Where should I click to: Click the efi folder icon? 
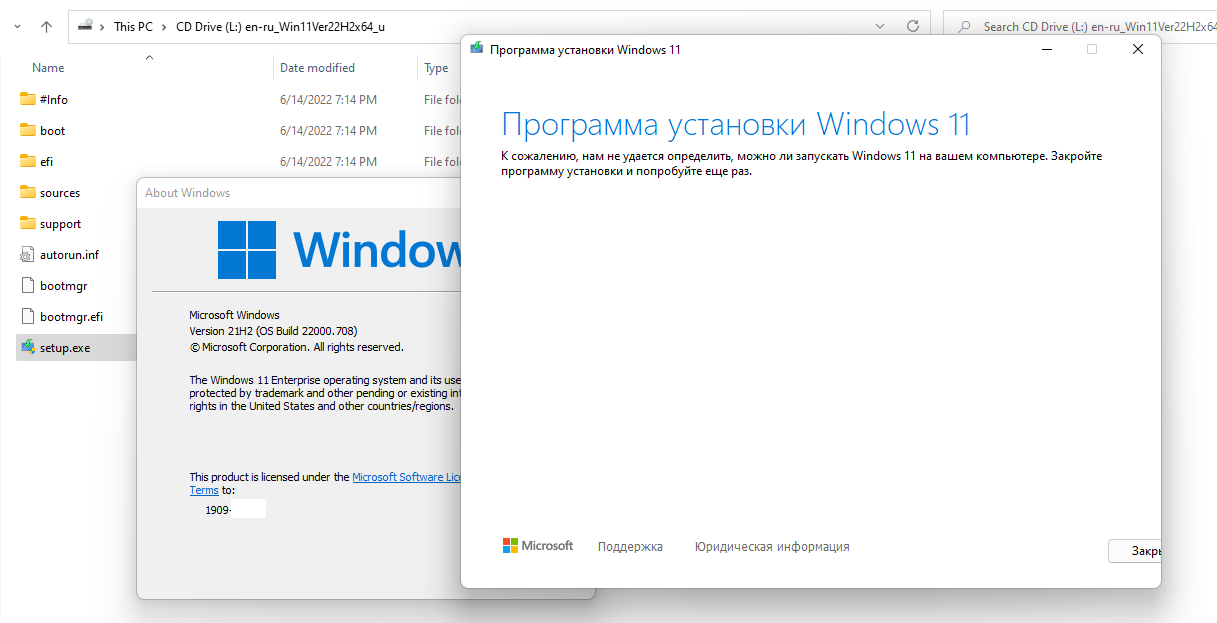coord(28,161)
